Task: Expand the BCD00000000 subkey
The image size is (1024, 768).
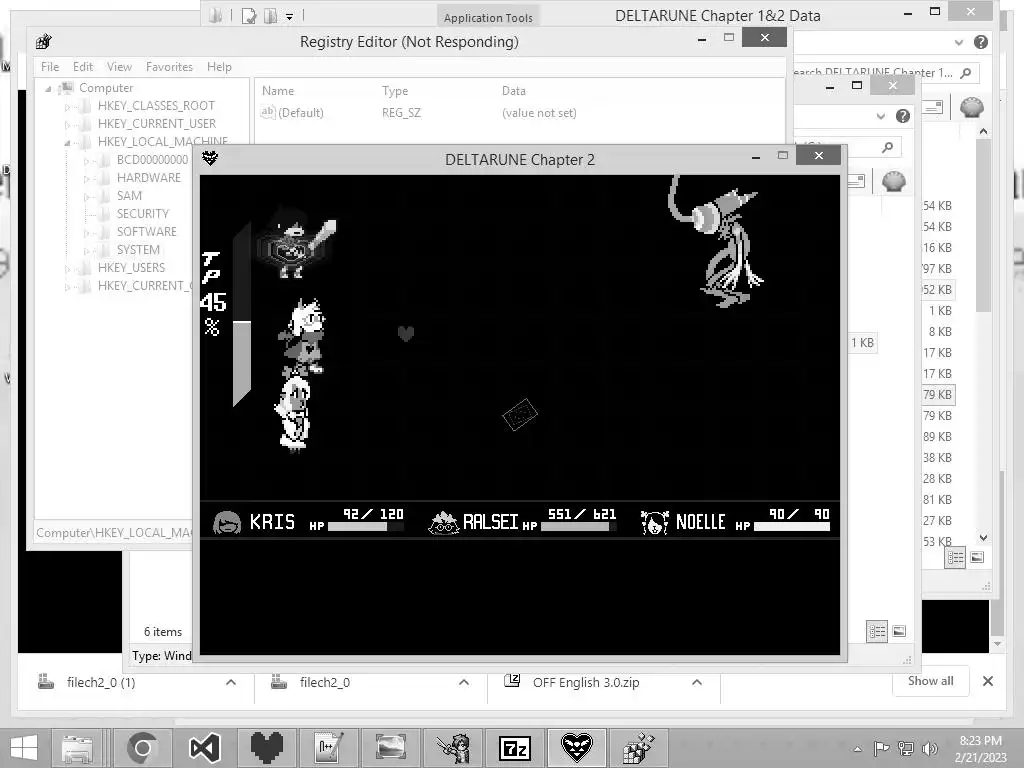Action: point(86,160)
